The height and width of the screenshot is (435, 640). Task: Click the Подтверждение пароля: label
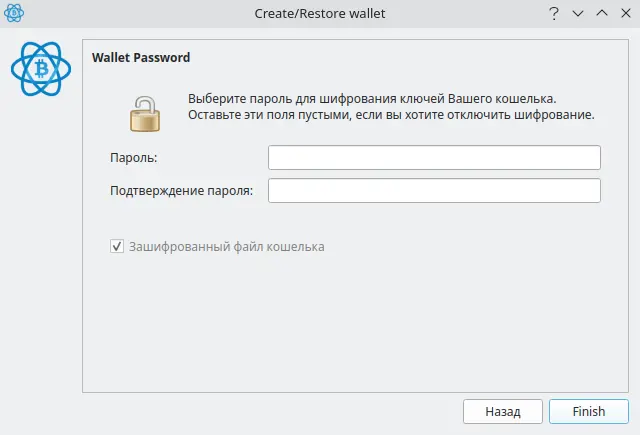[x=182, y=191]
